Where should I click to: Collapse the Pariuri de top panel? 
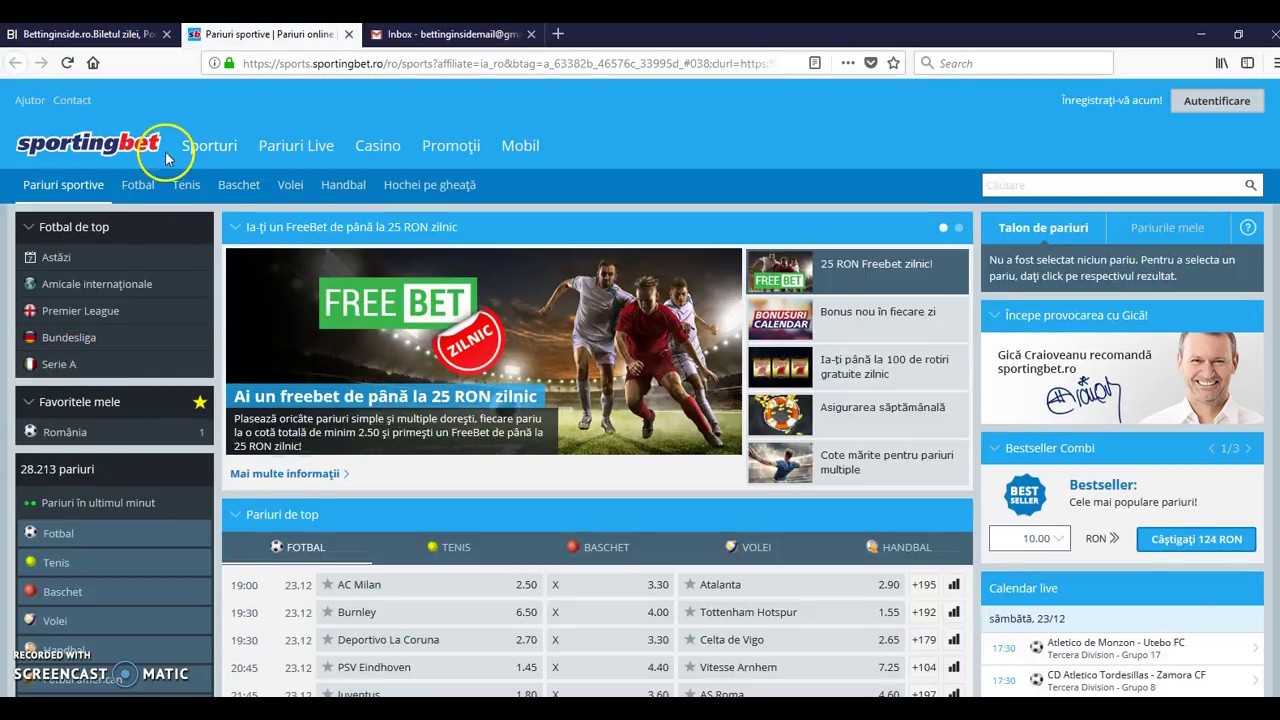click(x=236, y=514)
